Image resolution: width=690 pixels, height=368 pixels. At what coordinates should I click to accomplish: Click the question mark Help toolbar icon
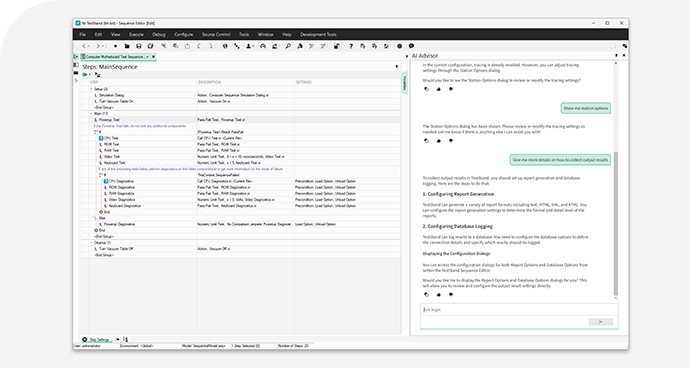[x=351, y=46]
